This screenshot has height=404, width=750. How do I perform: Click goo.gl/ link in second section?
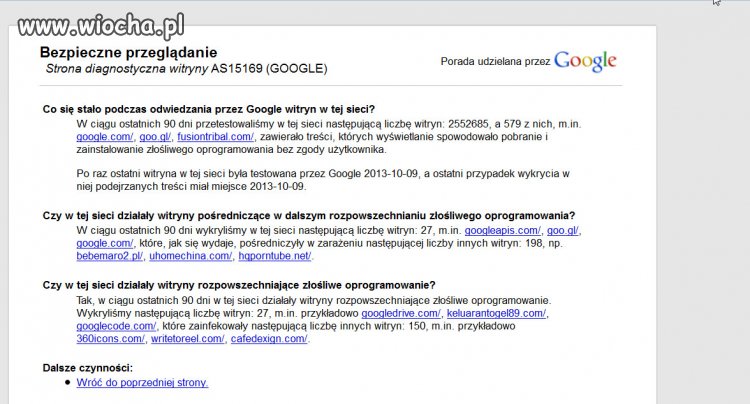[563, 230]
